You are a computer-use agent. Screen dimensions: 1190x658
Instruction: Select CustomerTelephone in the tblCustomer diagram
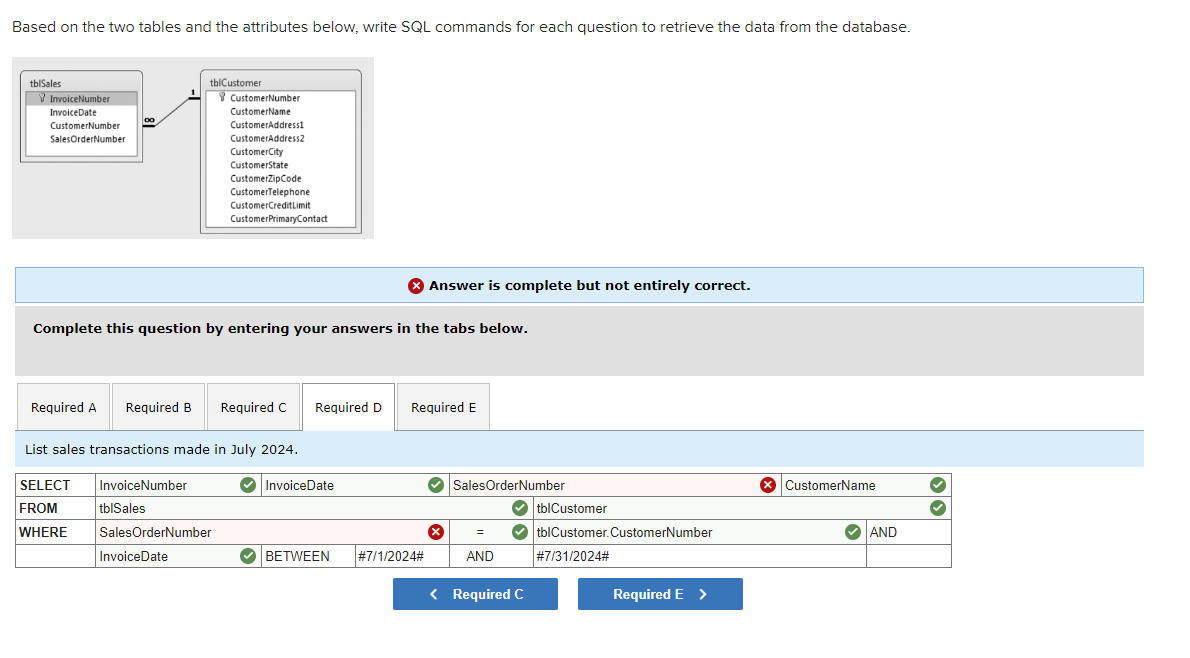coord(270,192)
